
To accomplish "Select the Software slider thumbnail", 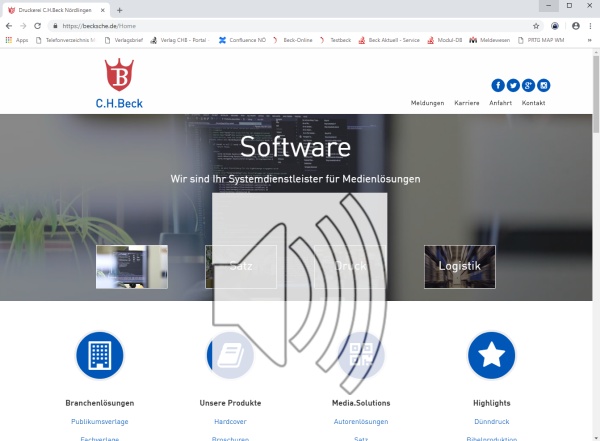I will (132, 267).
